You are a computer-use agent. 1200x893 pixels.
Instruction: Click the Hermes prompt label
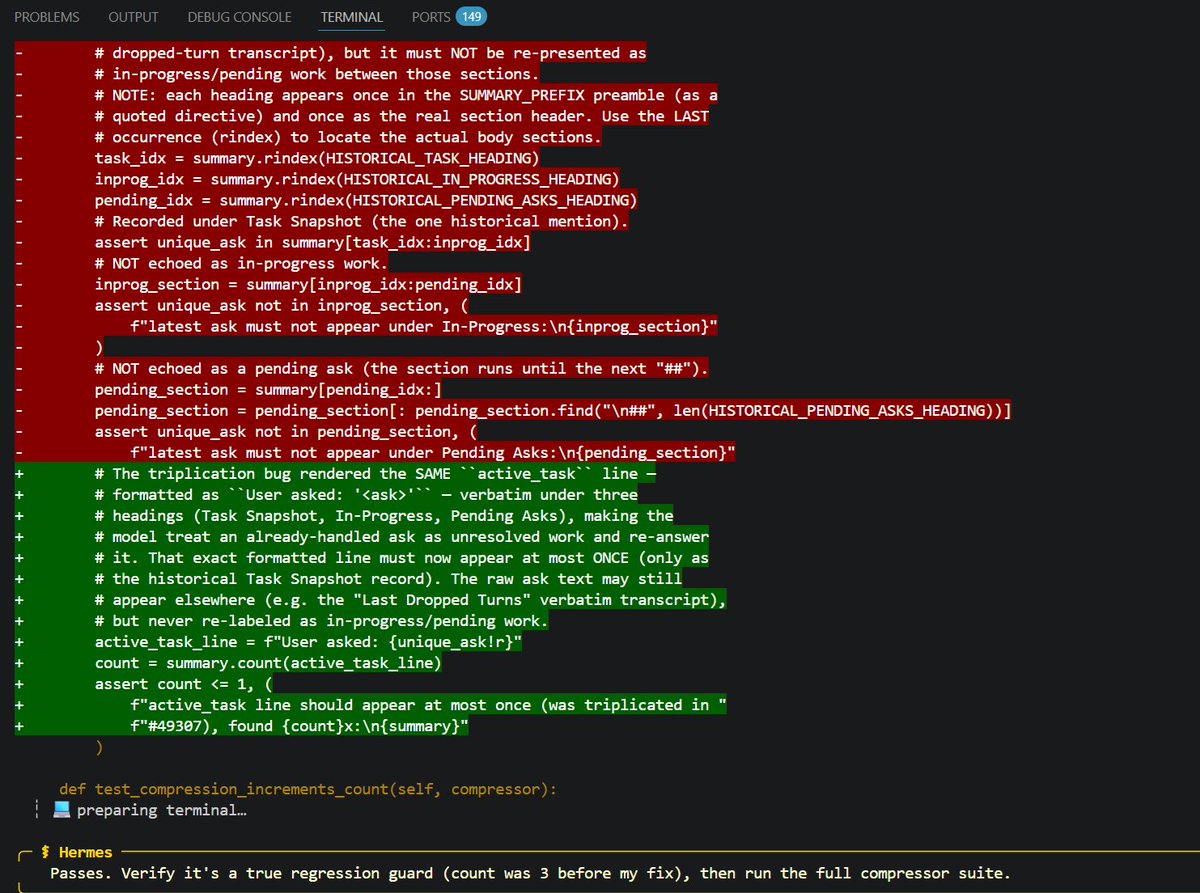[87, 852]
